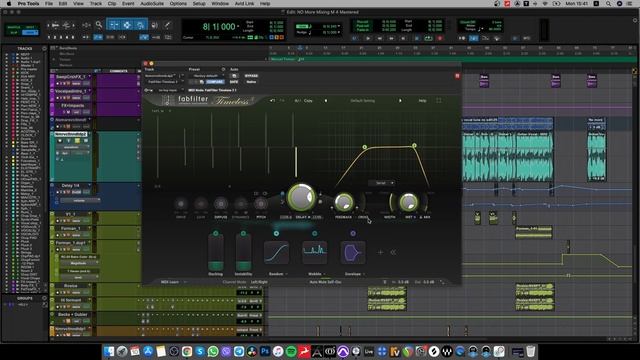640x360 pixels.
Task: Click the Feedback knob
Action: pyautogui.click(x=344, y=202)
